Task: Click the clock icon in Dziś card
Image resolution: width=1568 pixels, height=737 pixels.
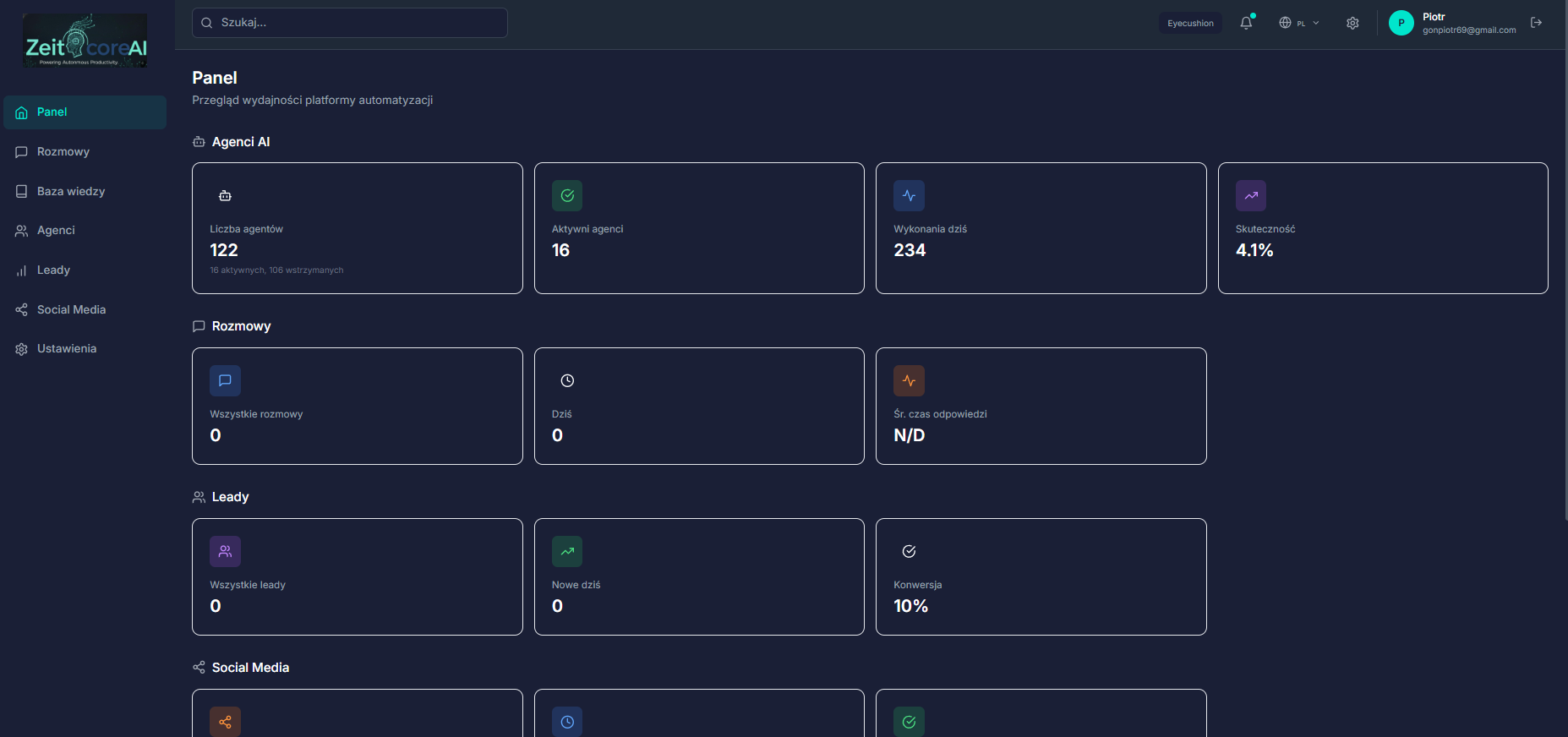Action: pyautogui.click(x=567, y=381)
